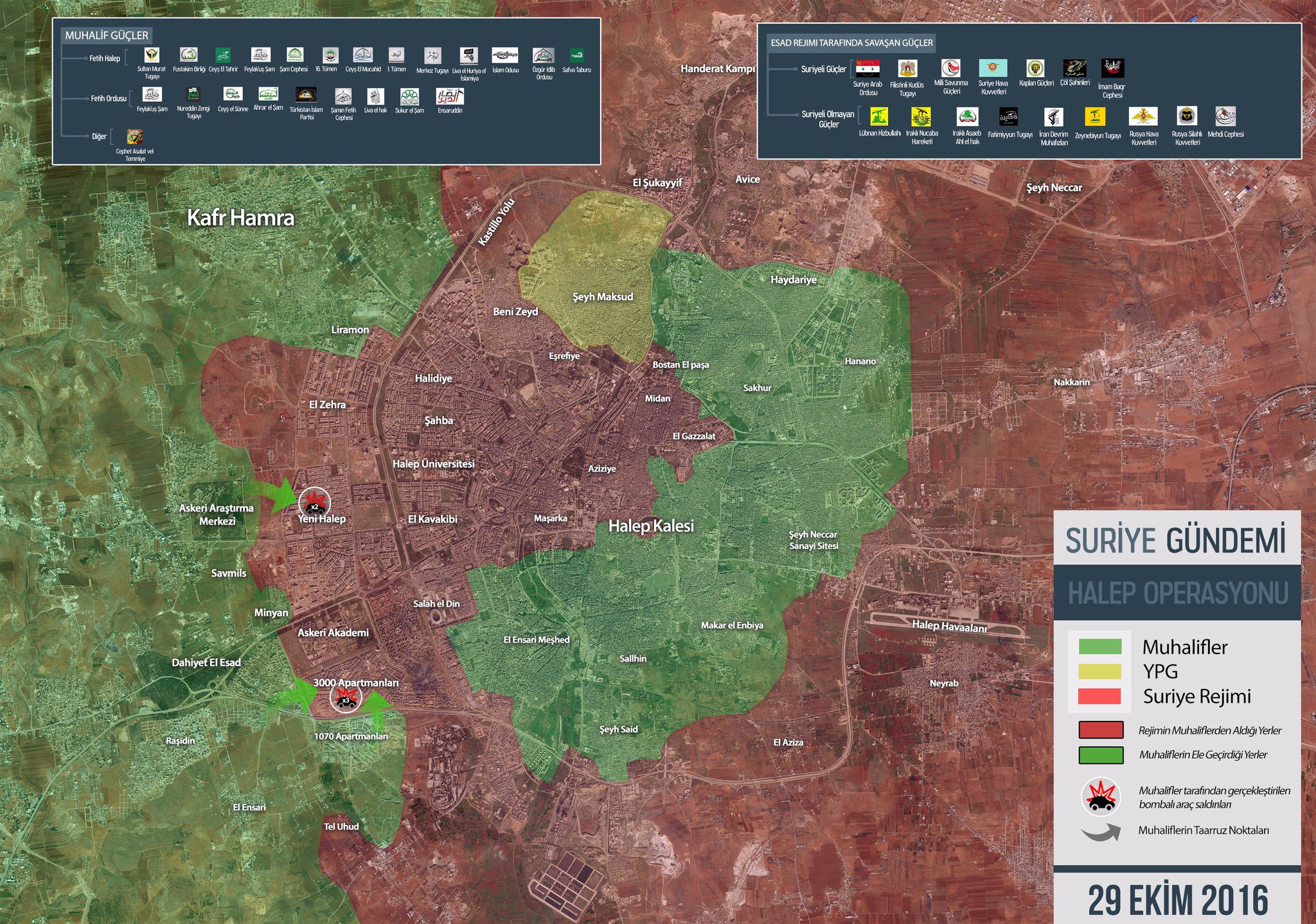The height and width of the screenshot is (924, 1316).
Task: Click the Zeynebiyun Tugayı yellow icon
Action: click(1095, 117)
